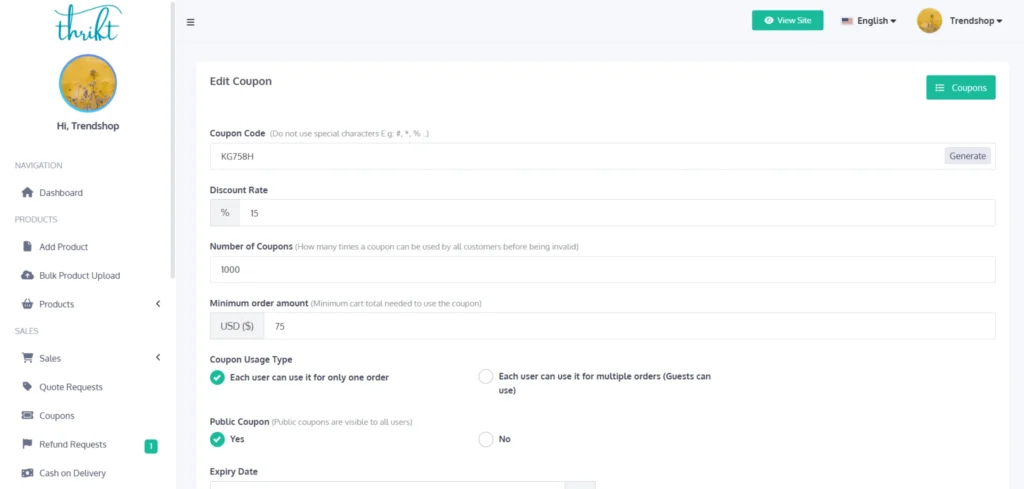The height and width of the screenshot is (489, 1024).
Task: Open the English language dropdown
Action: [869, 21]
